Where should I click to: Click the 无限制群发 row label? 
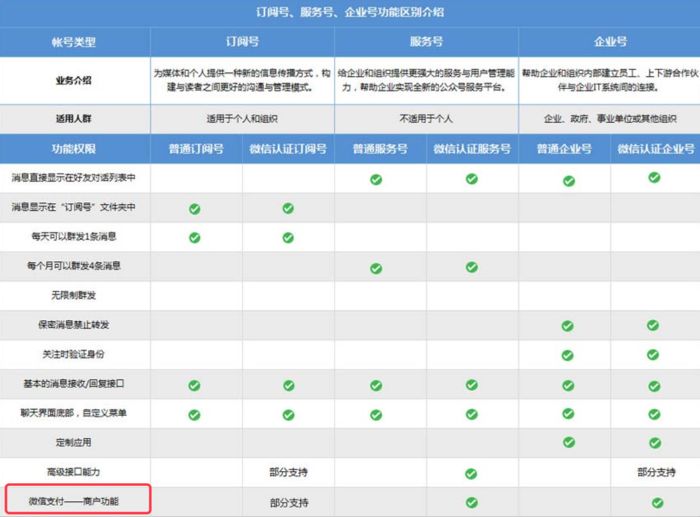74,296
